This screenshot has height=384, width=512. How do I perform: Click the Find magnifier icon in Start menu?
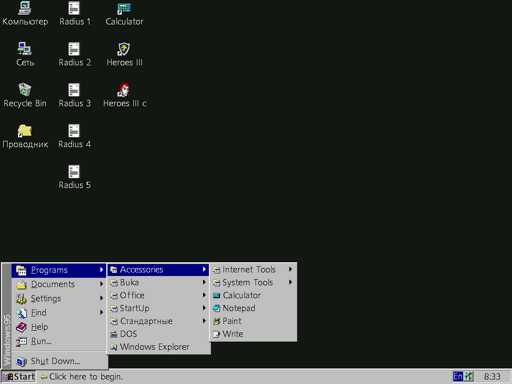(21, 313)
